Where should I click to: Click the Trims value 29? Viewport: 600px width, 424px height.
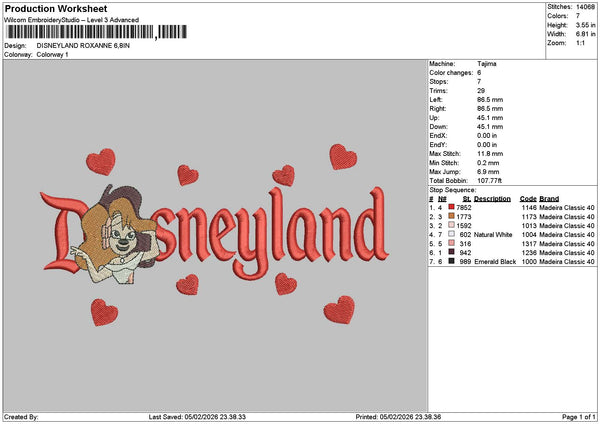point(481,91)
